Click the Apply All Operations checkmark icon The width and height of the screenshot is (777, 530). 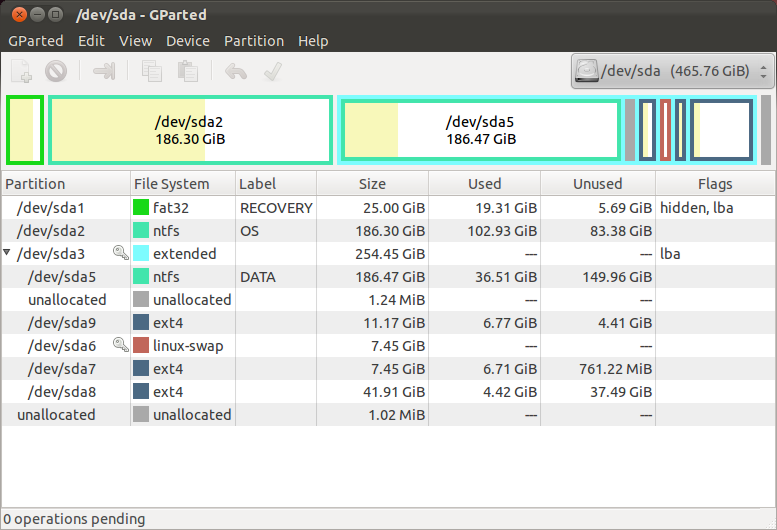(270, 71)
